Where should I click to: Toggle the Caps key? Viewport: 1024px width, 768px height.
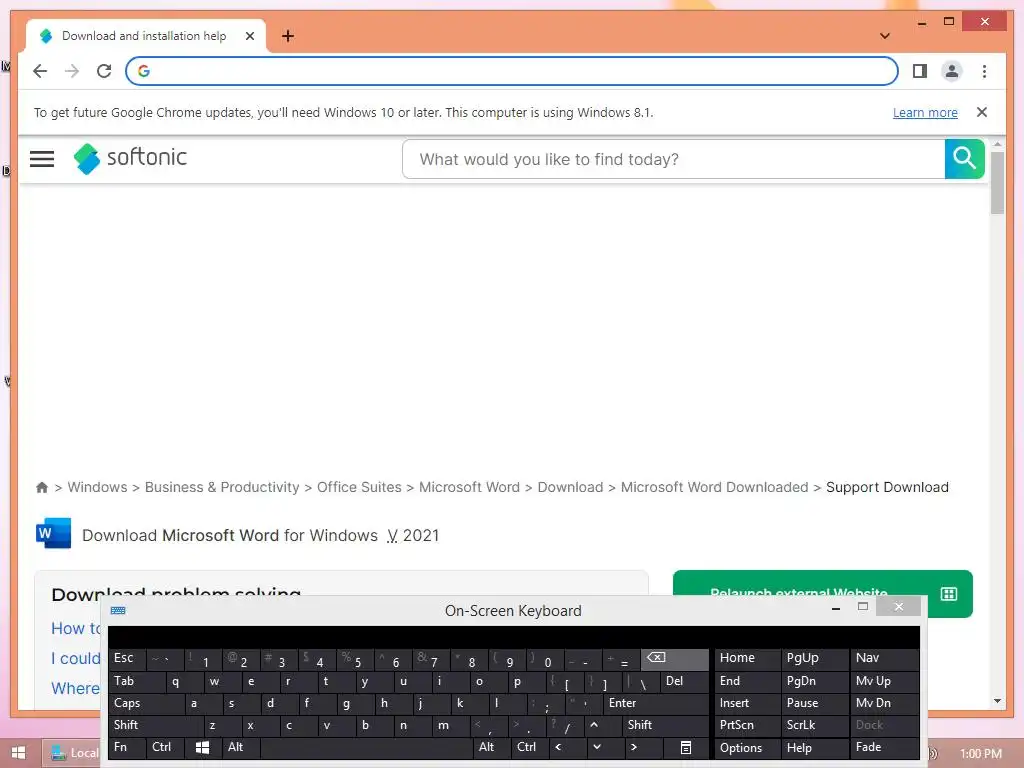146,703
